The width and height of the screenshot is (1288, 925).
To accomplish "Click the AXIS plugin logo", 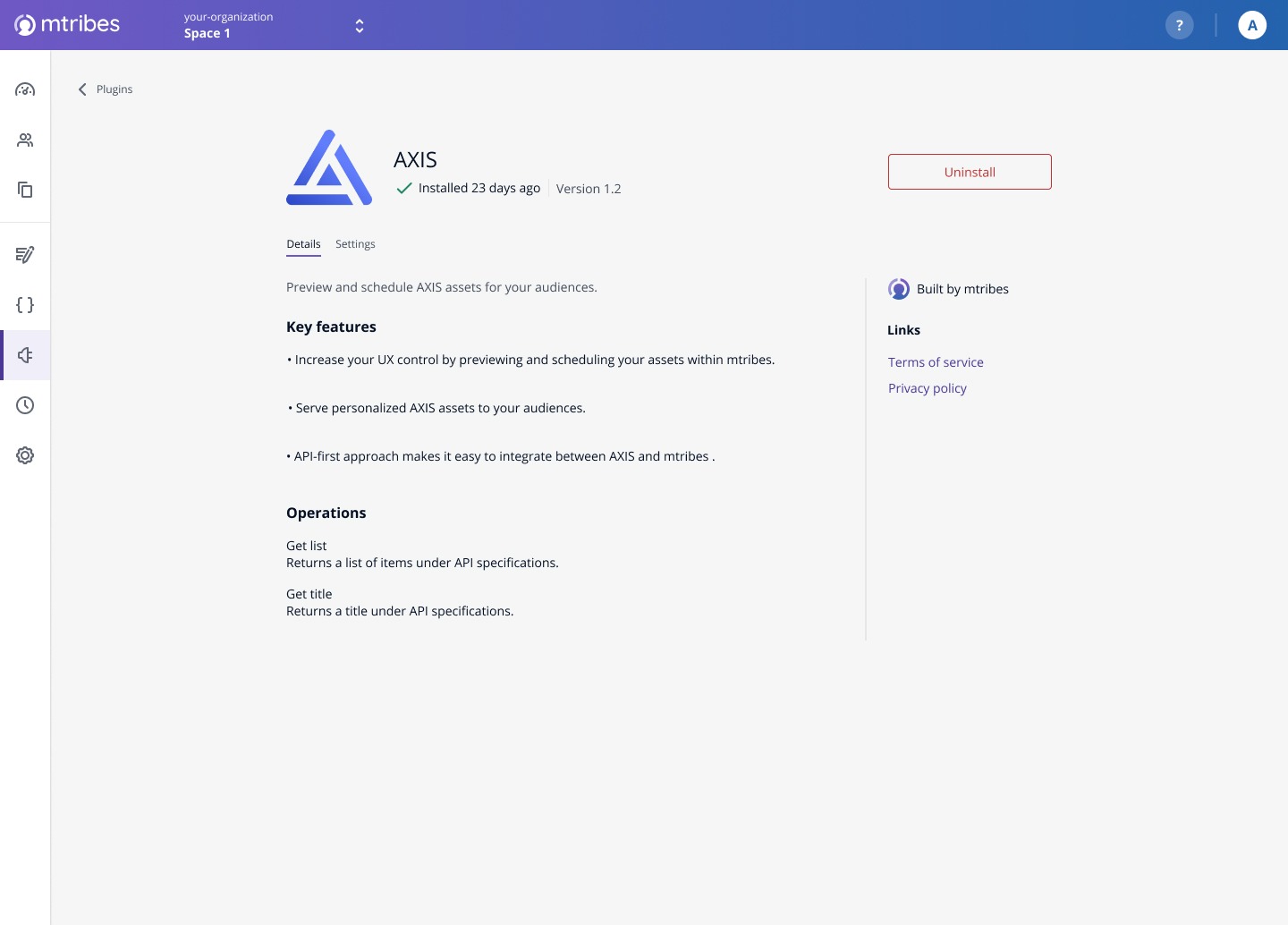I will pyautogui.click(x=329, y=167).
